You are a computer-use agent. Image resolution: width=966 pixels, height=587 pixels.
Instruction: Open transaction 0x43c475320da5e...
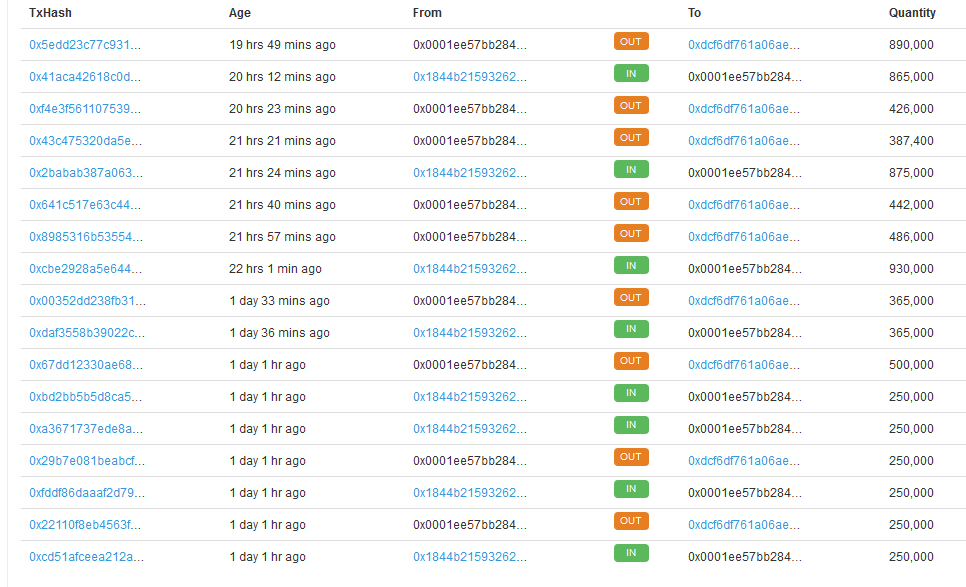[82, 140]
